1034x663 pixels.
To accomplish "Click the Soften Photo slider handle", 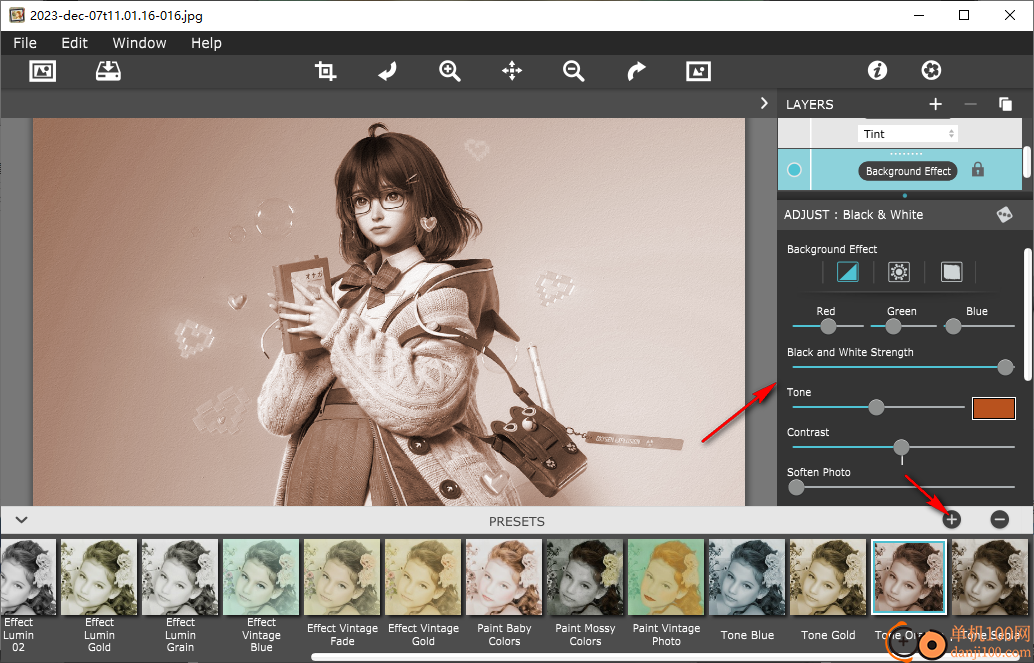I will 796,488.
